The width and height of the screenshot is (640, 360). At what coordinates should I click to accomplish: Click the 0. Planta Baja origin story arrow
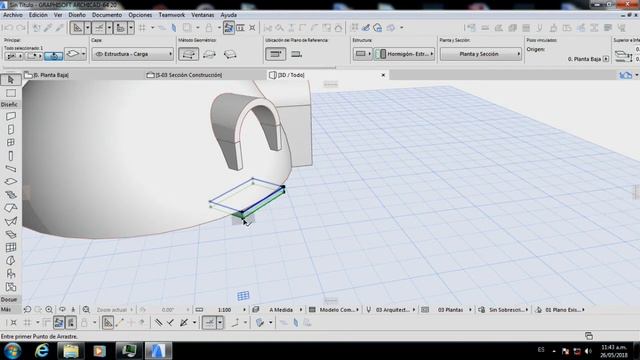tap(606, 59)
